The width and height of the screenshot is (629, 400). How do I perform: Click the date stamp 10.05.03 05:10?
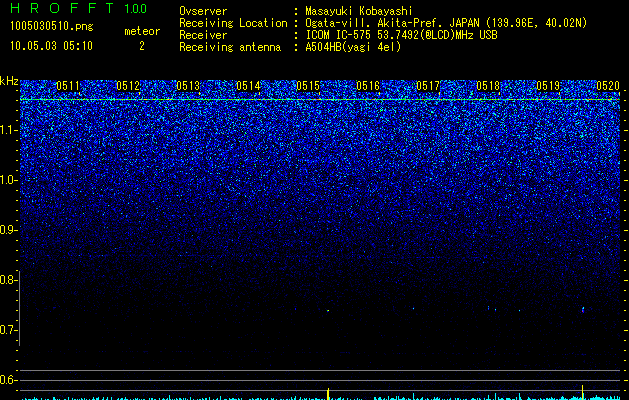[x=51, y=46]
